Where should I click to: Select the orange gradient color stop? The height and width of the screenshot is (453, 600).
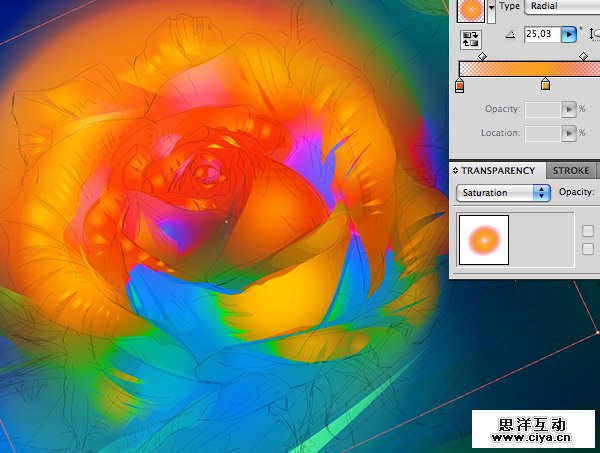coord(545,87)
